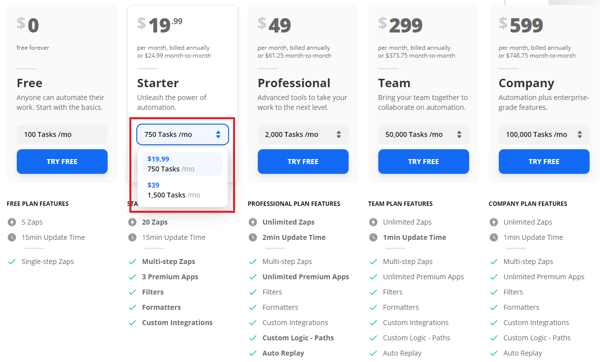Choose the $39 1,500 Tasks option
600x362 pixels.
pyautogui.click(x=183, y=190)
